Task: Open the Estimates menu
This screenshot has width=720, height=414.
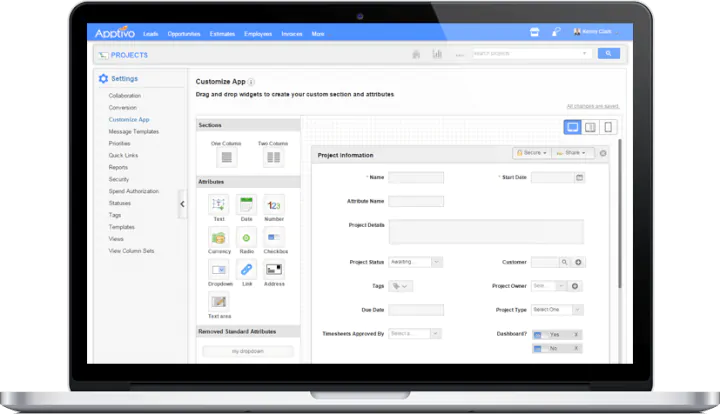Action: click(x=222, y=34)
